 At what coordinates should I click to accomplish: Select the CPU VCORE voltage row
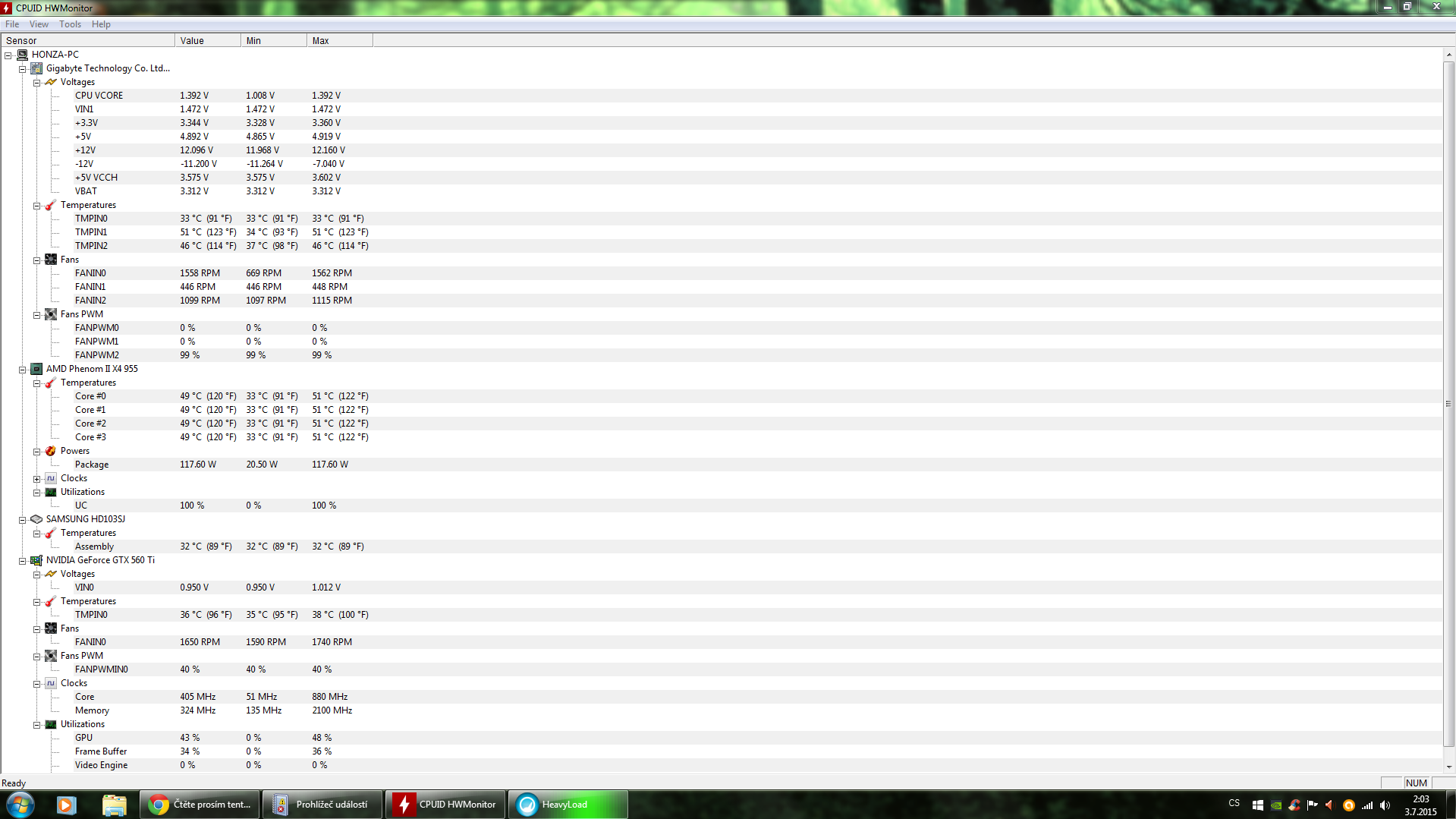click(x=721, y=96)
